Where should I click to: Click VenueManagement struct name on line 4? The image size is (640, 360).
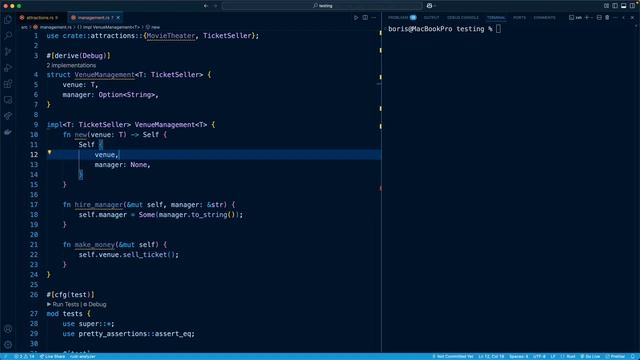104,75
